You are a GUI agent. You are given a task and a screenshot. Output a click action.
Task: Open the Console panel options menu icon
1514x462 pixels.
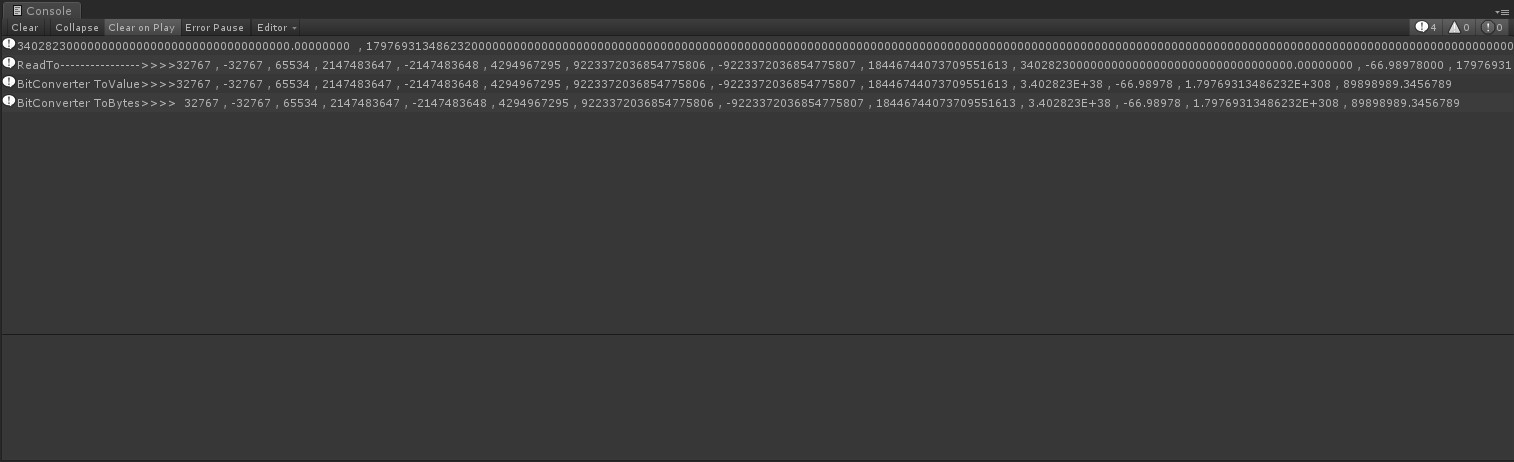pyautogui.click(x=1503, y=12)
